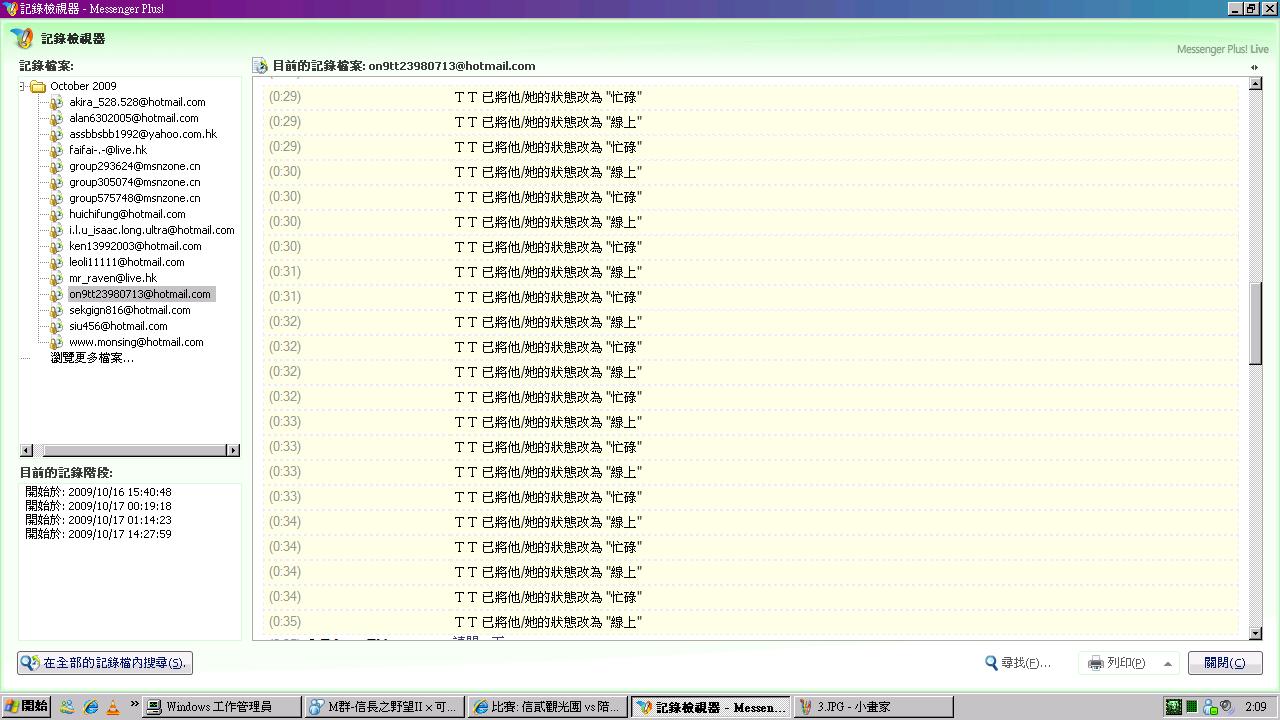Click the current log file icon in header
Image resolution: width=1280 pixels, height=720 pixels.
click(261, 66)
